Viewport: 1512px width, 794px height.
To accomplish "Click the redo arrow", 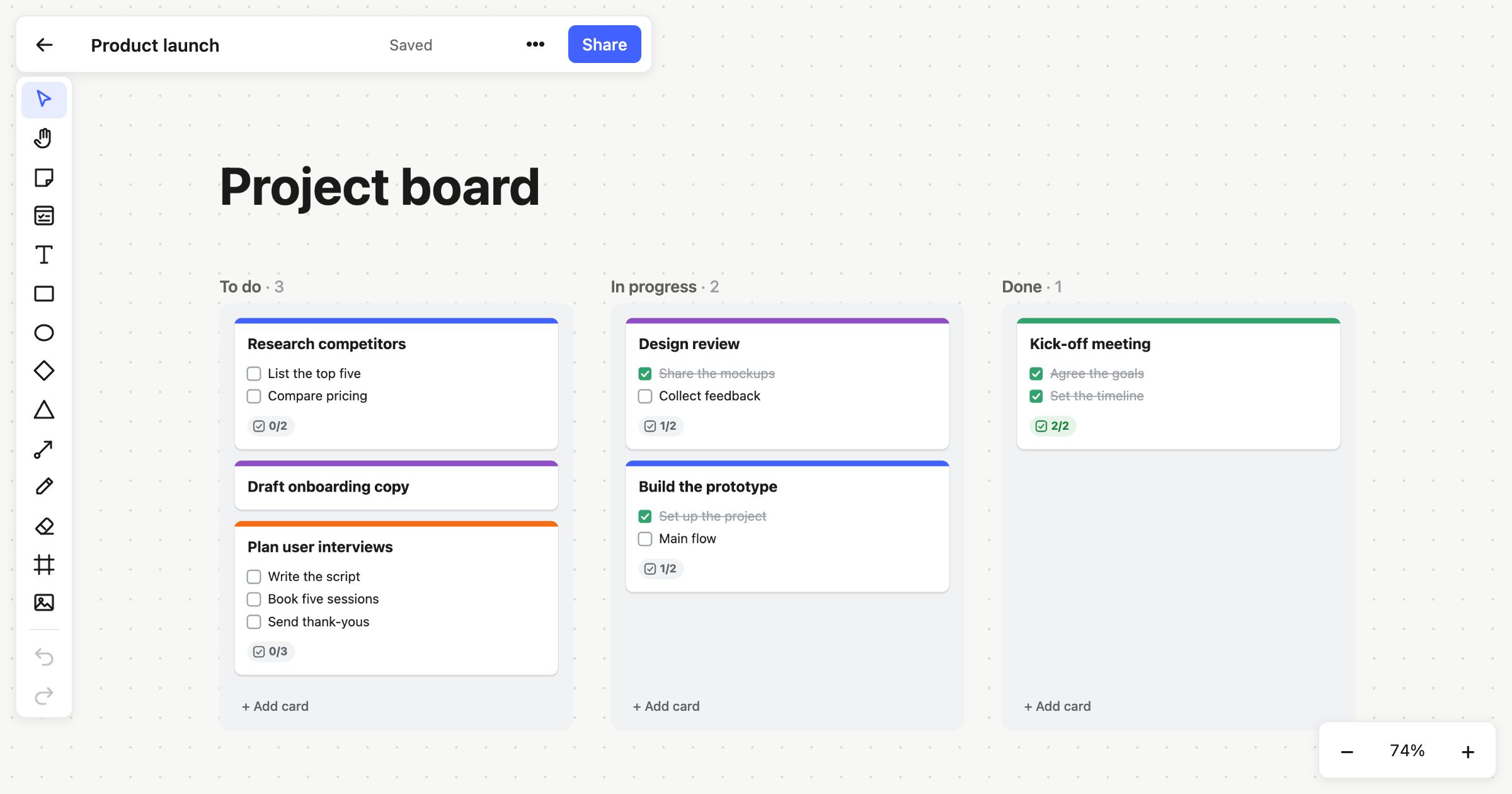I will click(x=44, y=696).
